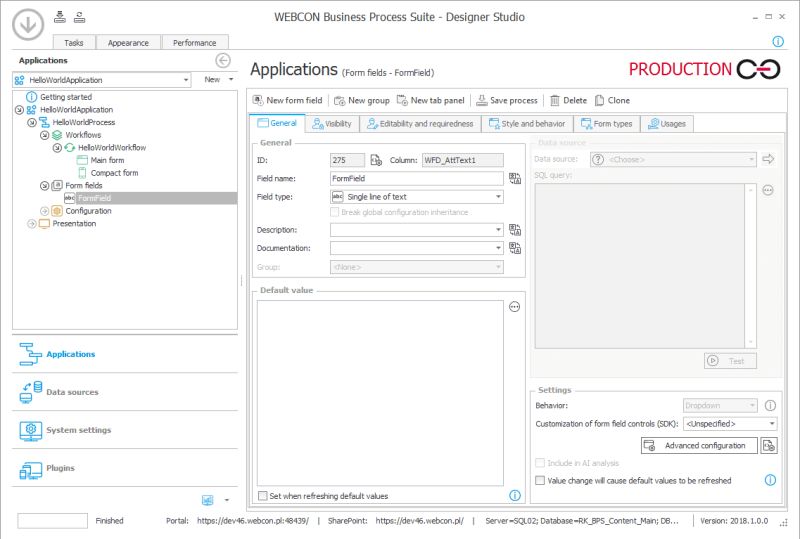Click the Delete toolbar button
Screen dimensions: 800x539
tap(568, 100)
